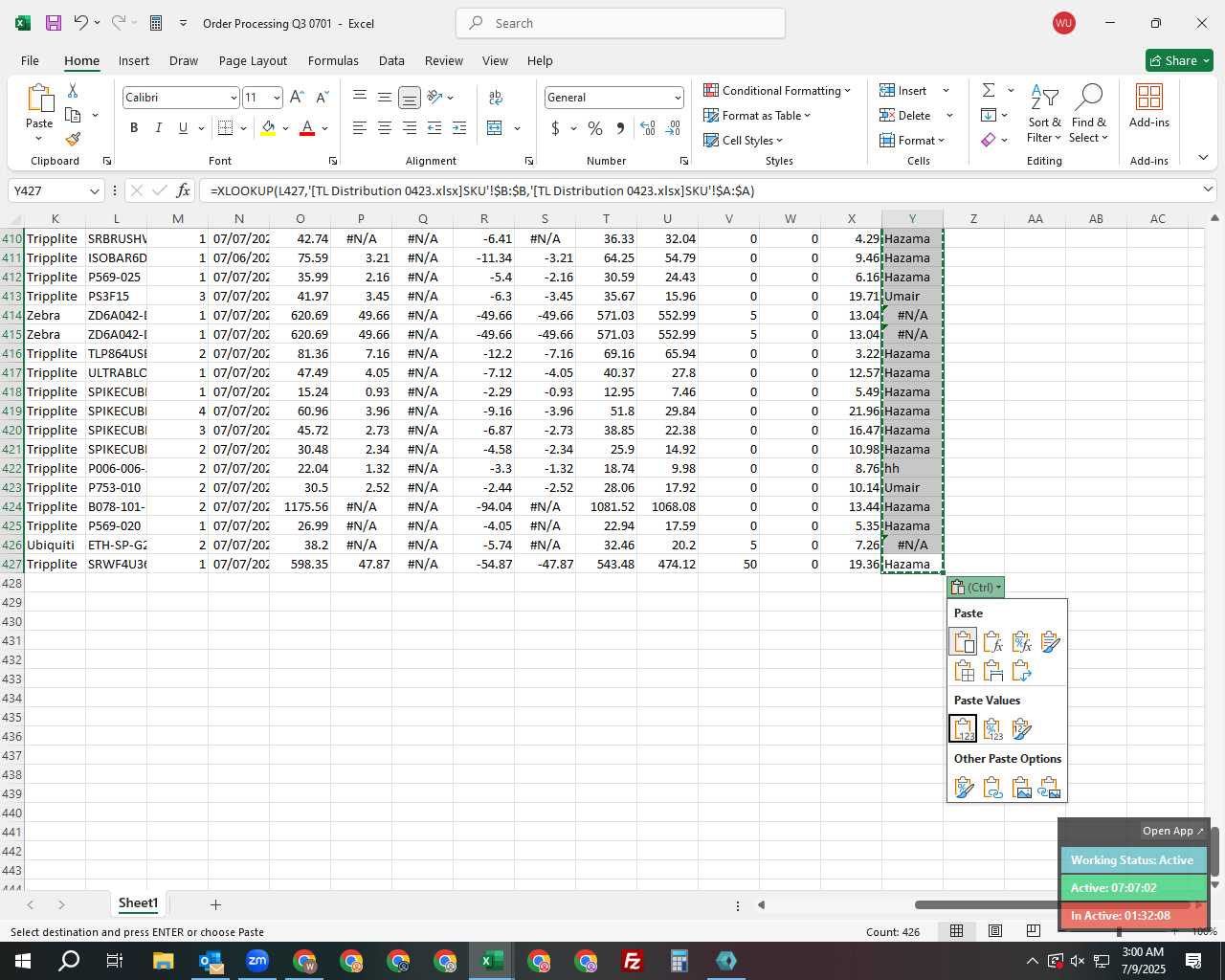This screenshot has width=1225, height=980.
Task: Click the add new sheet plus icon
Action: tap(215, 904)
